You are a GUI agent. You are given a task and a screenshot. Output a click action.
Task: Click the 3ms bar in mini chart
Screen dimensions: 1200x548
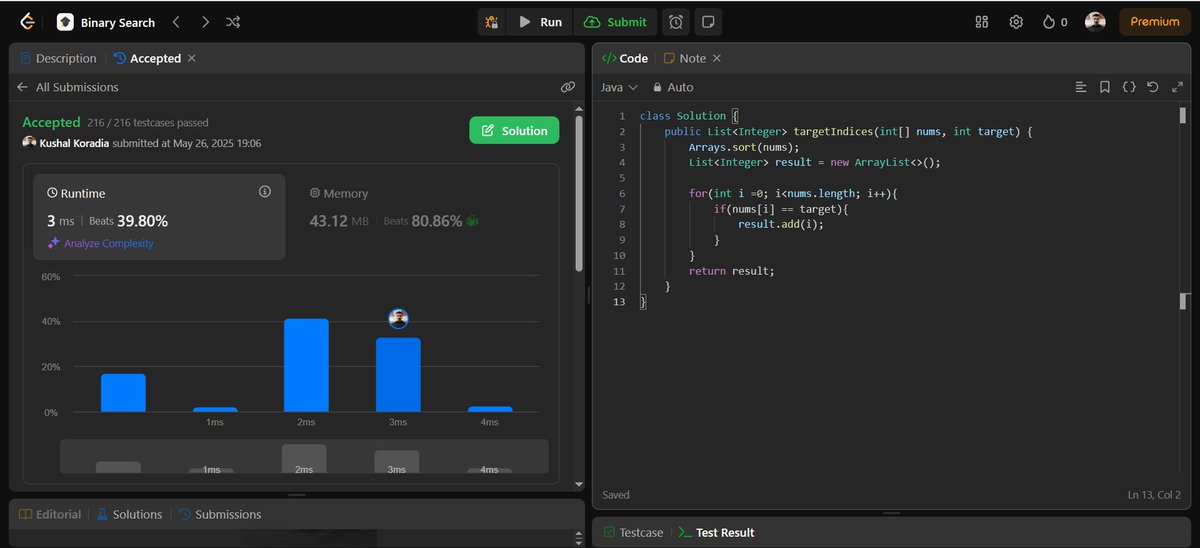tap(397, 462)
